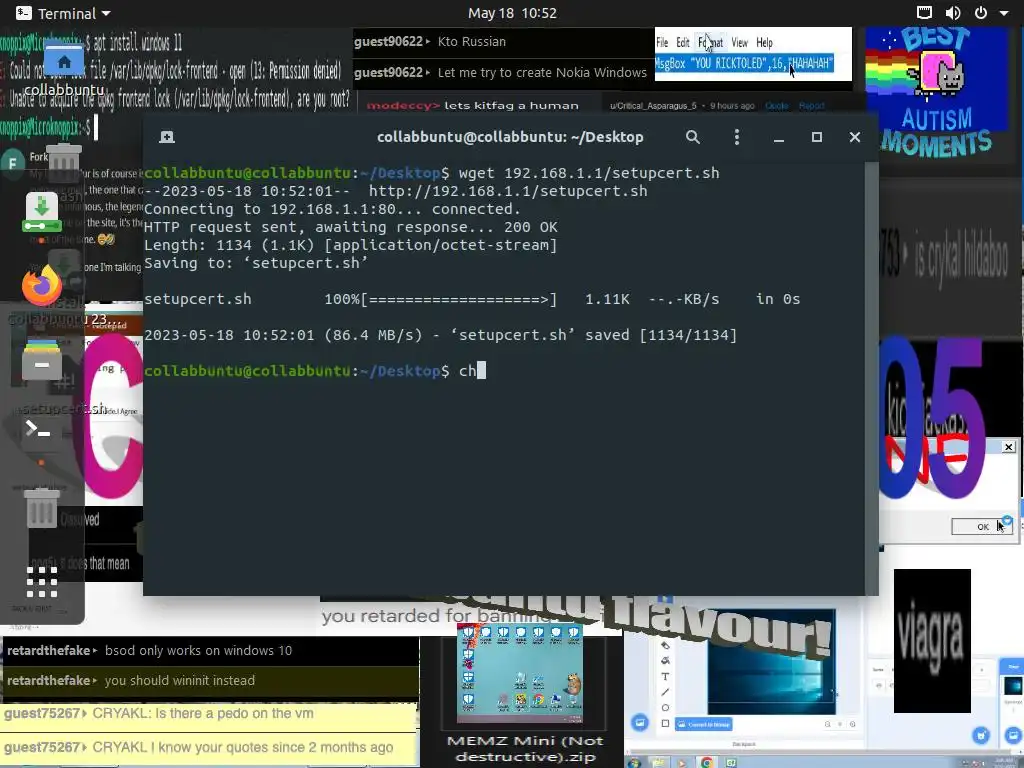
Task: Click the current prompt line with 'ch'
Action: click(315, 371)
